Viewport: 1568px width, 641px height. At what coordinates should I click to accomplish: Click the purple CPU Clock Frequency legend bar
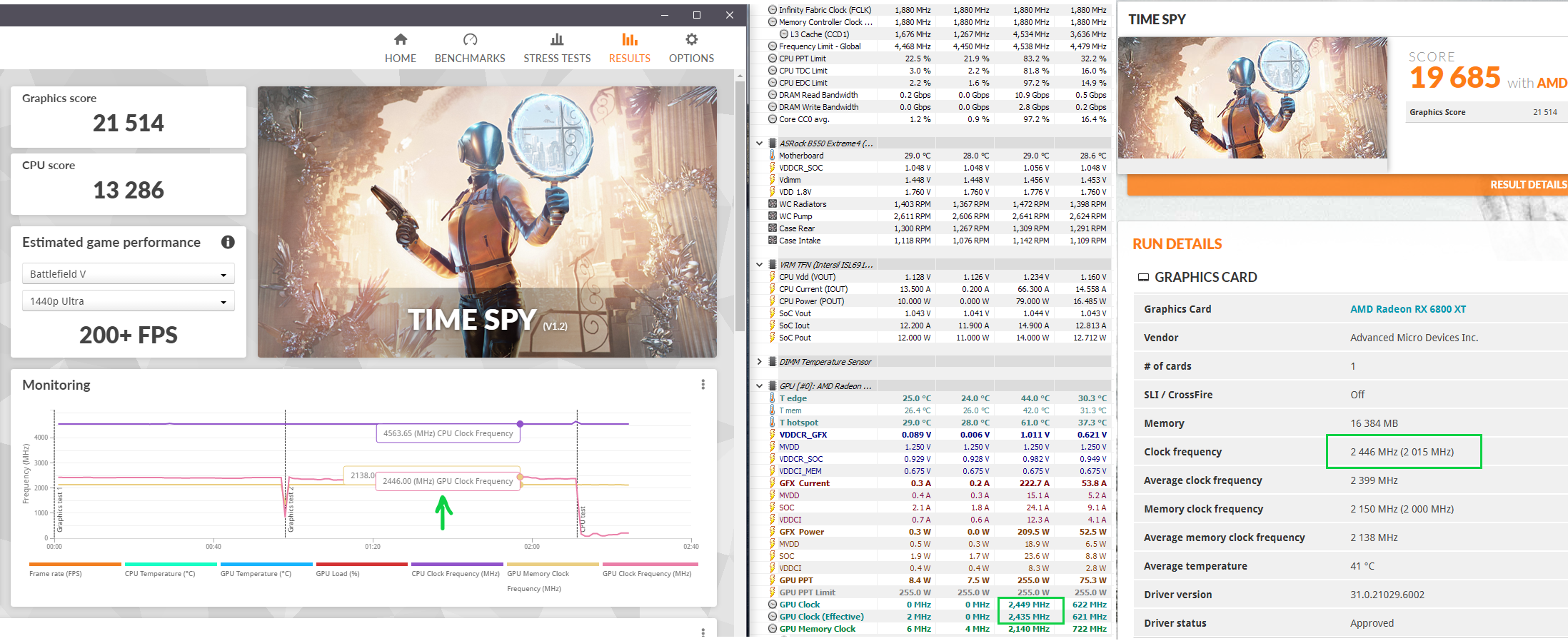point(457,564)
